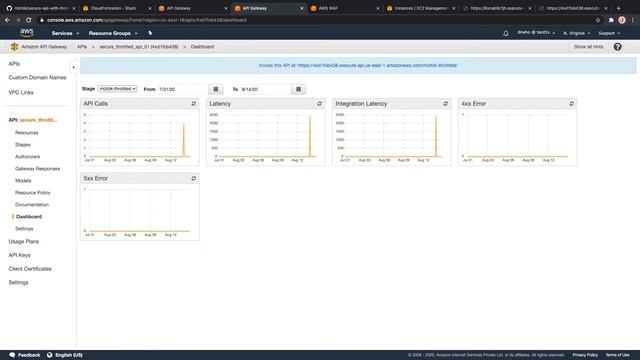Open the account user dropdown

tap(536, 33)
